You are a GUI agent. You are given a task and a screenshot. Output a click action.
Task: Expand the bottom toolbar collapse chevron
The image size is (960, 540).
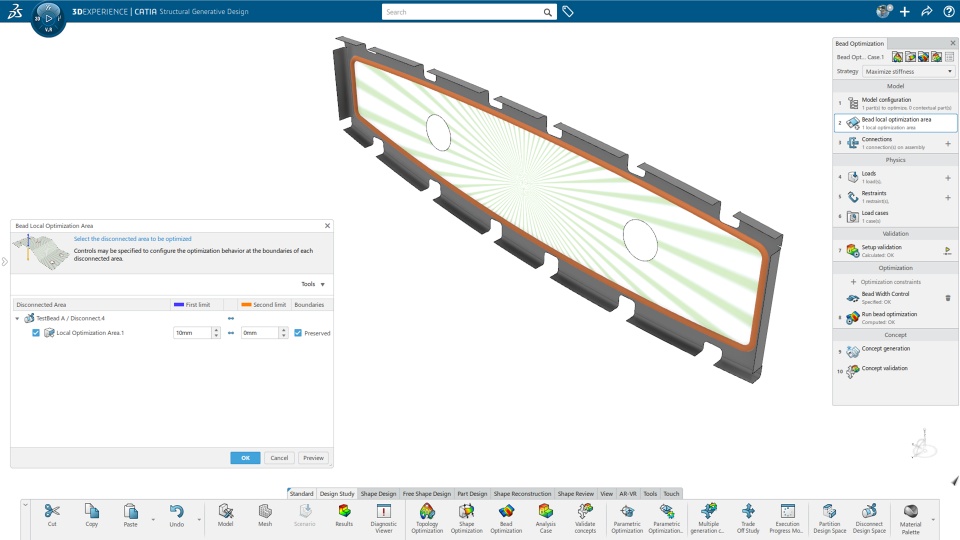[25, 505]
